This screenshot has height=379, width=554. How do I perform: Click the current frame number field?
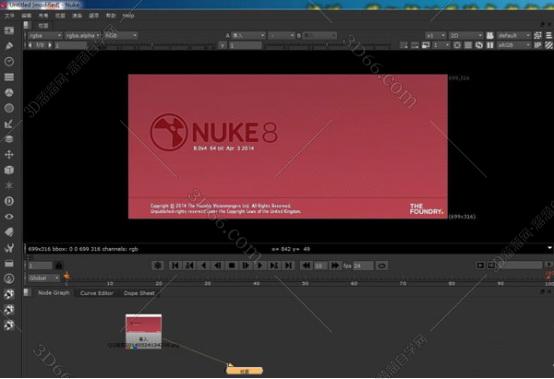(x=40, y=265)
